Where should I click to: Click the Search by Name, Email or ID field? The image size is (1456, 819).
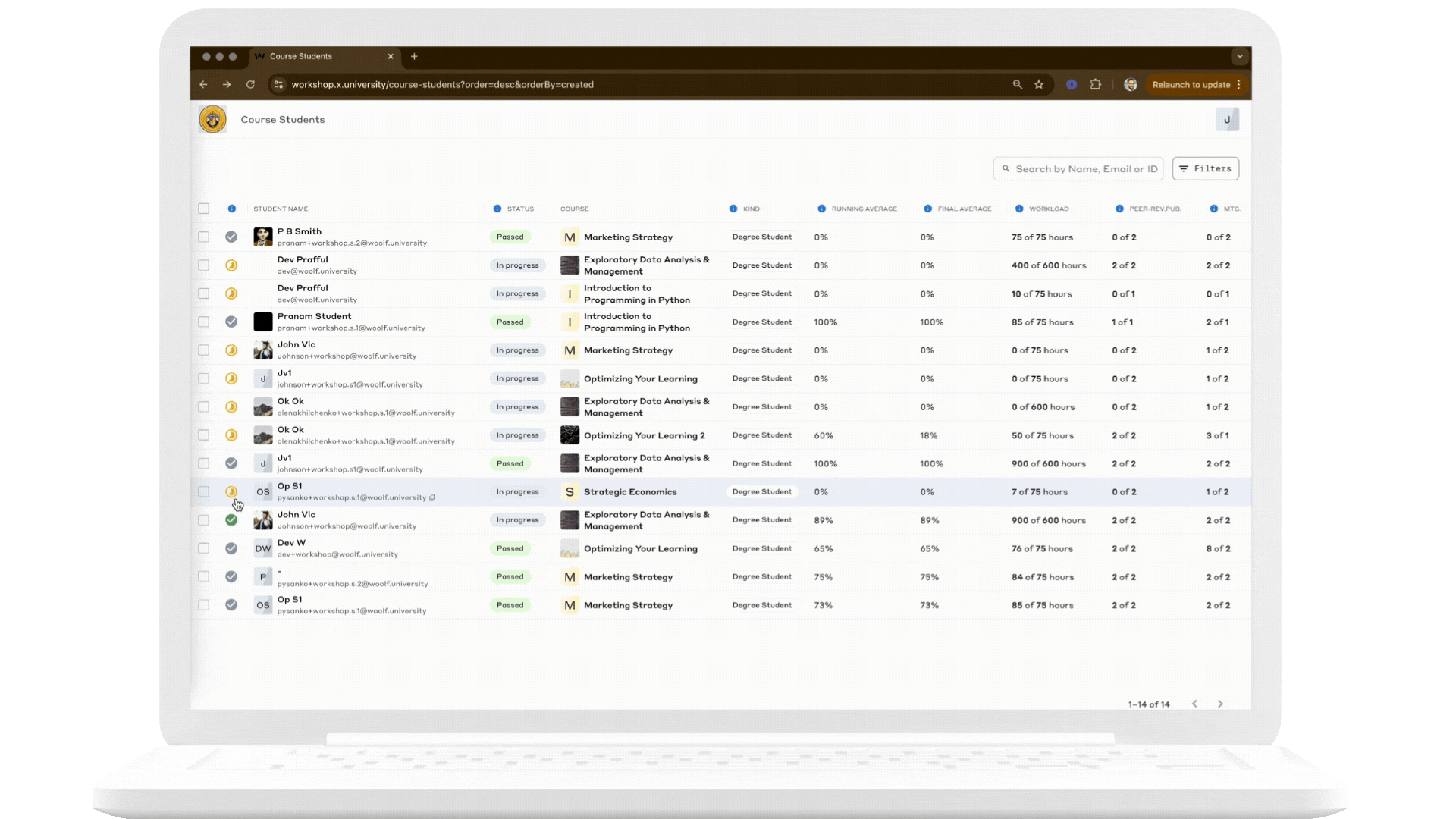[1078, 168]
